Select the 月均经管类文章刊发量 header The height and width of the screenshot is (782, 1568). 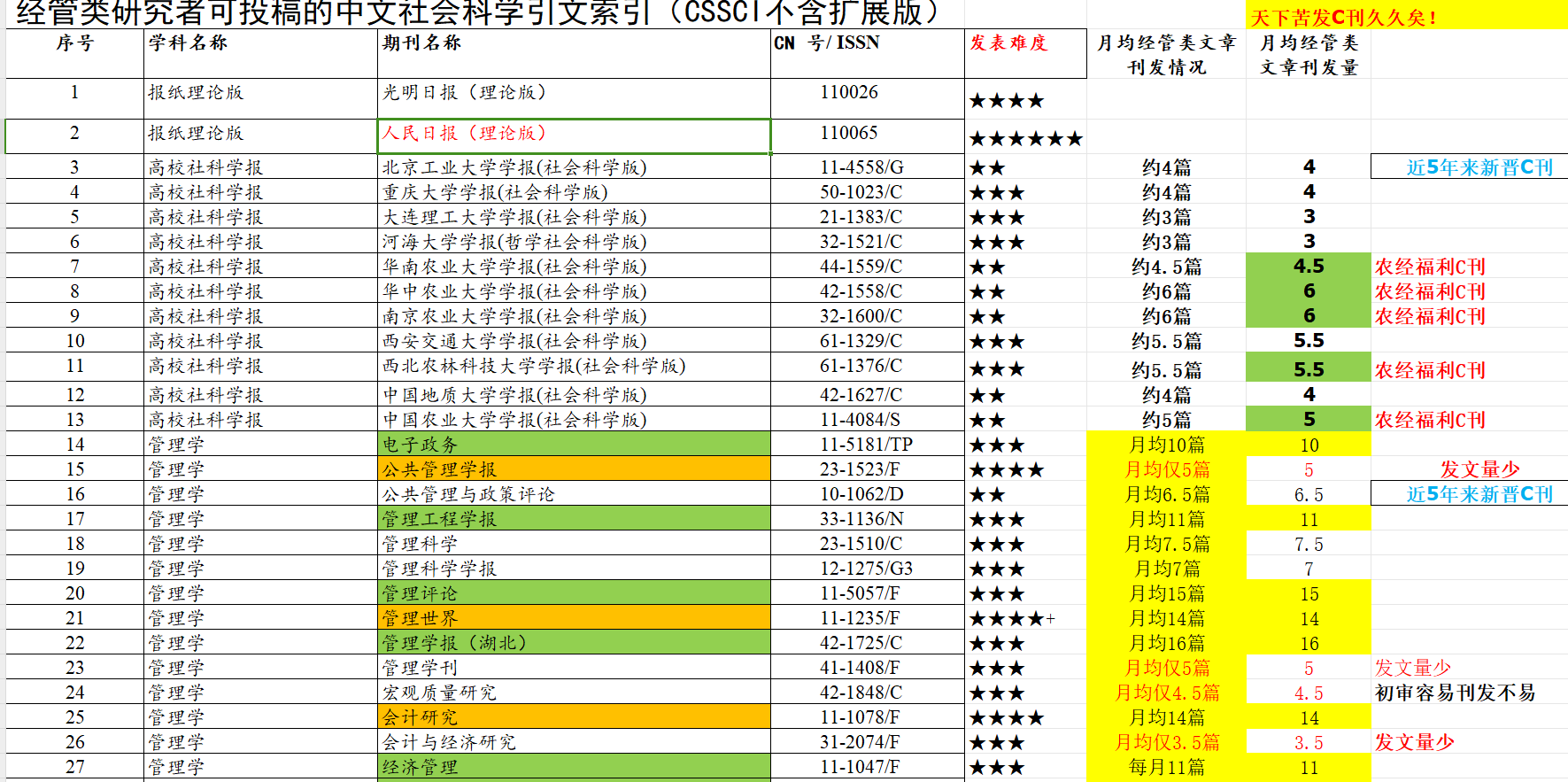coord(1309,55)
